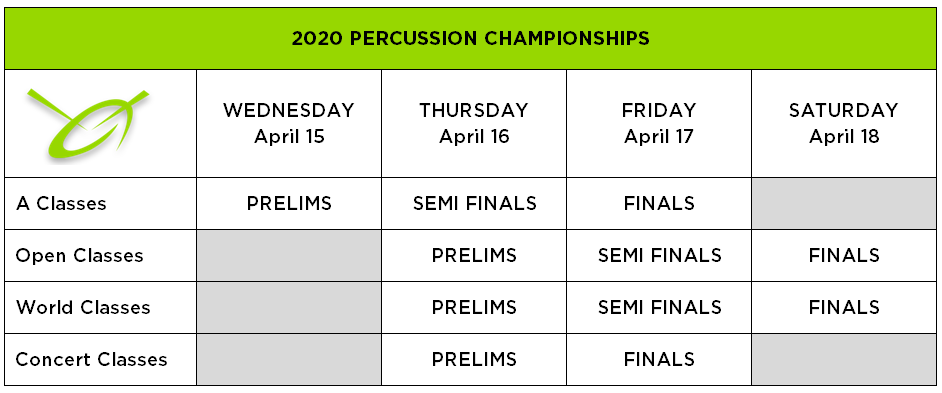Click the World Classes row label
This screenshot has height=393, width=942.
coord(83,307)
